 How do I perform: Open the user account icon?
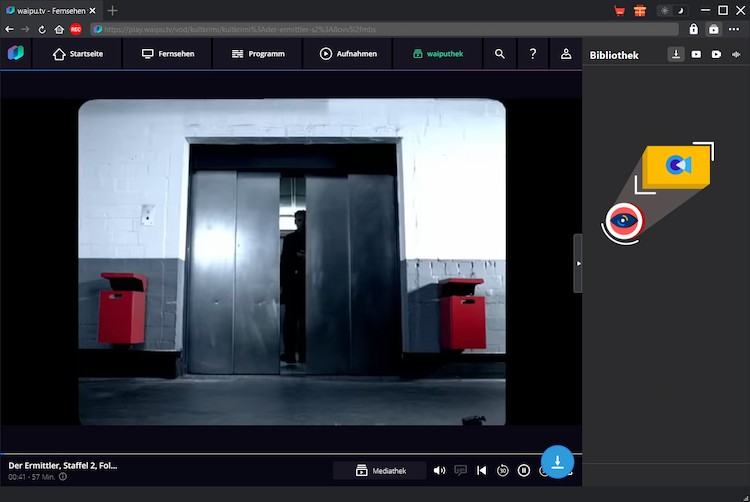[566, 54]
